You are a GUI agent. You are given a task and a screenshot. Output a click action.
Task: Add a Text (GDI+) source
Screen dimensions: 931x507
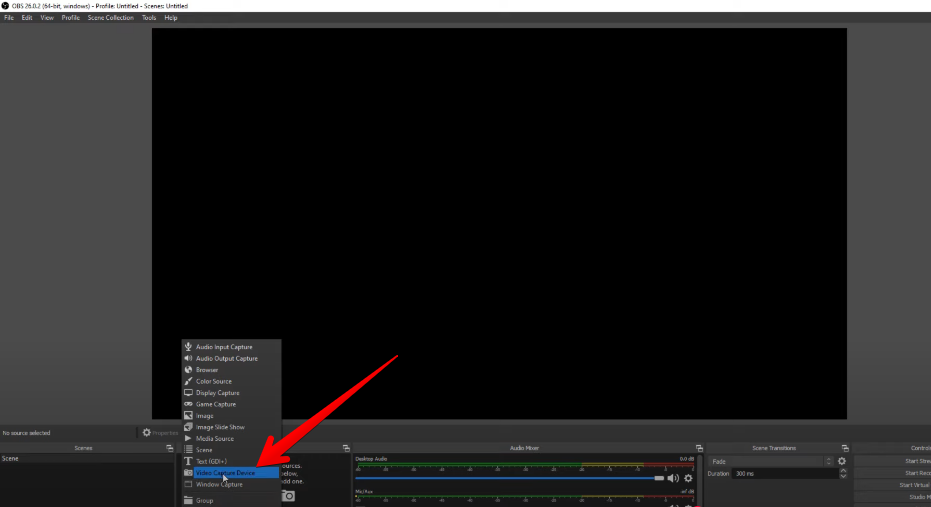[x=231, y=461]
